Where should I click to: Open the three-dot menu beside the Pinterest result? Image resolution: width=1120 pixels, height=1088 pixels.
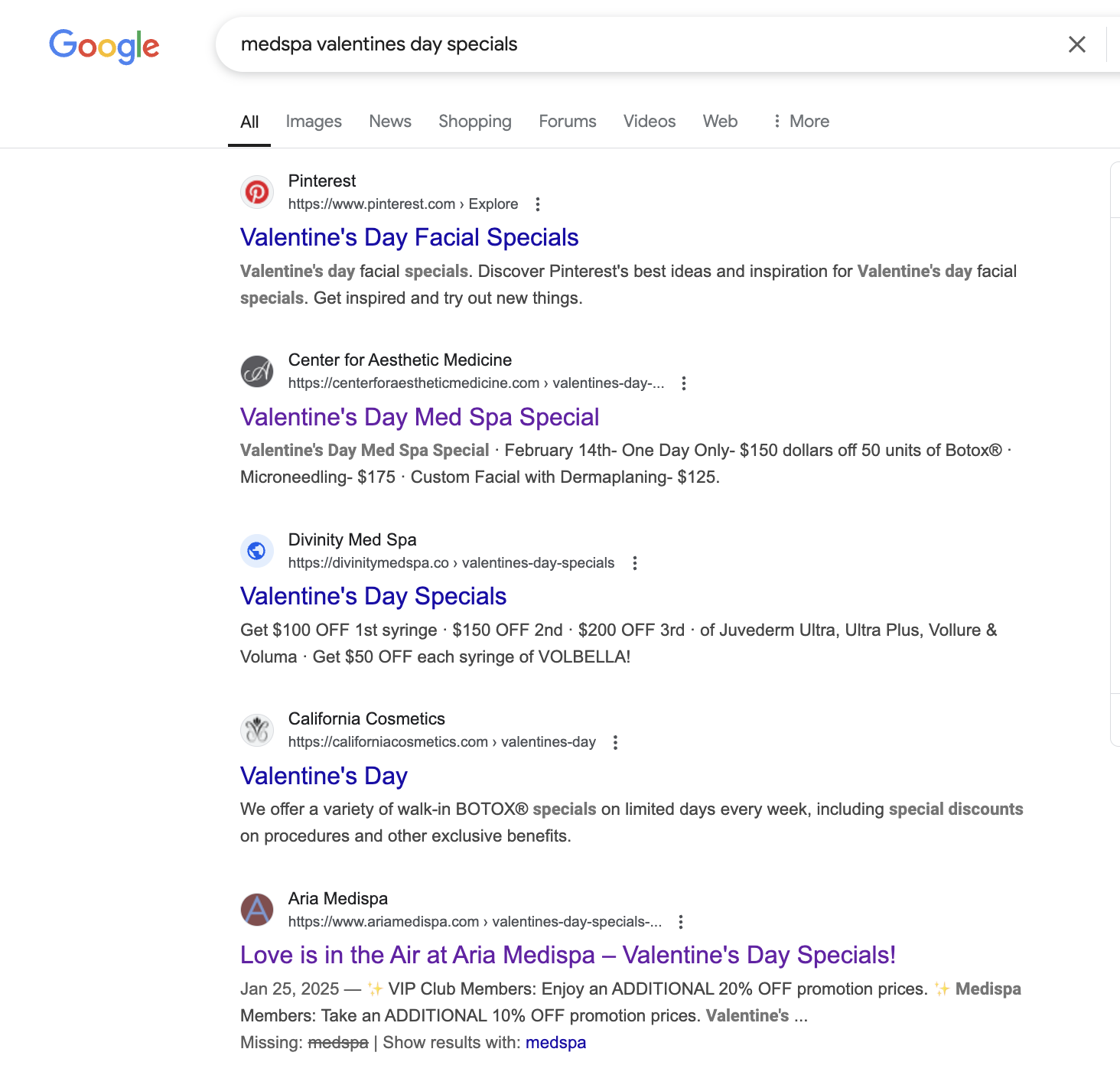point(538,204)
